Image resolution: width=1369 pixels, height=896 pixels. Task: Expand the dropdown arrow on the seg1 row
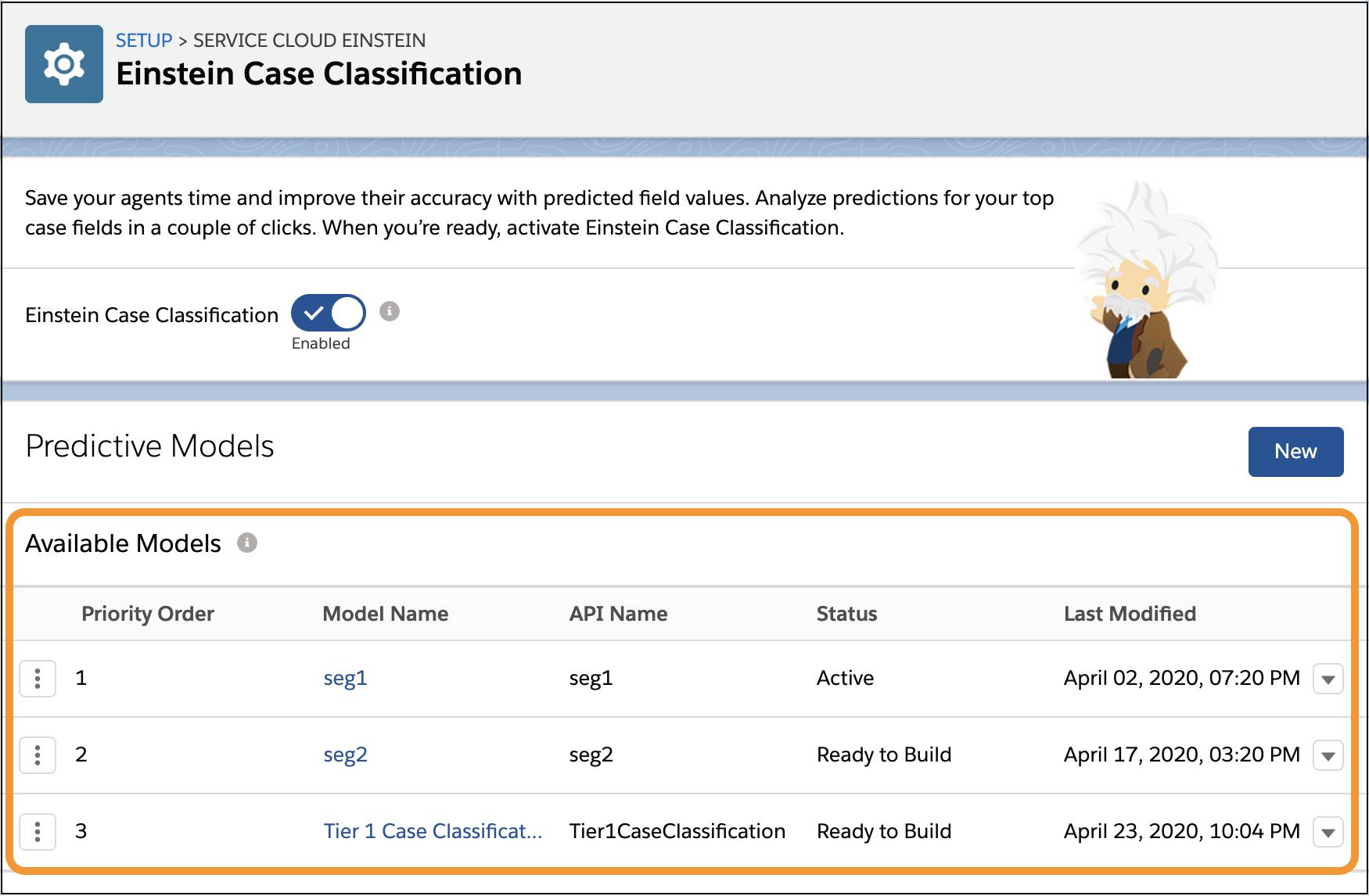1328,679
